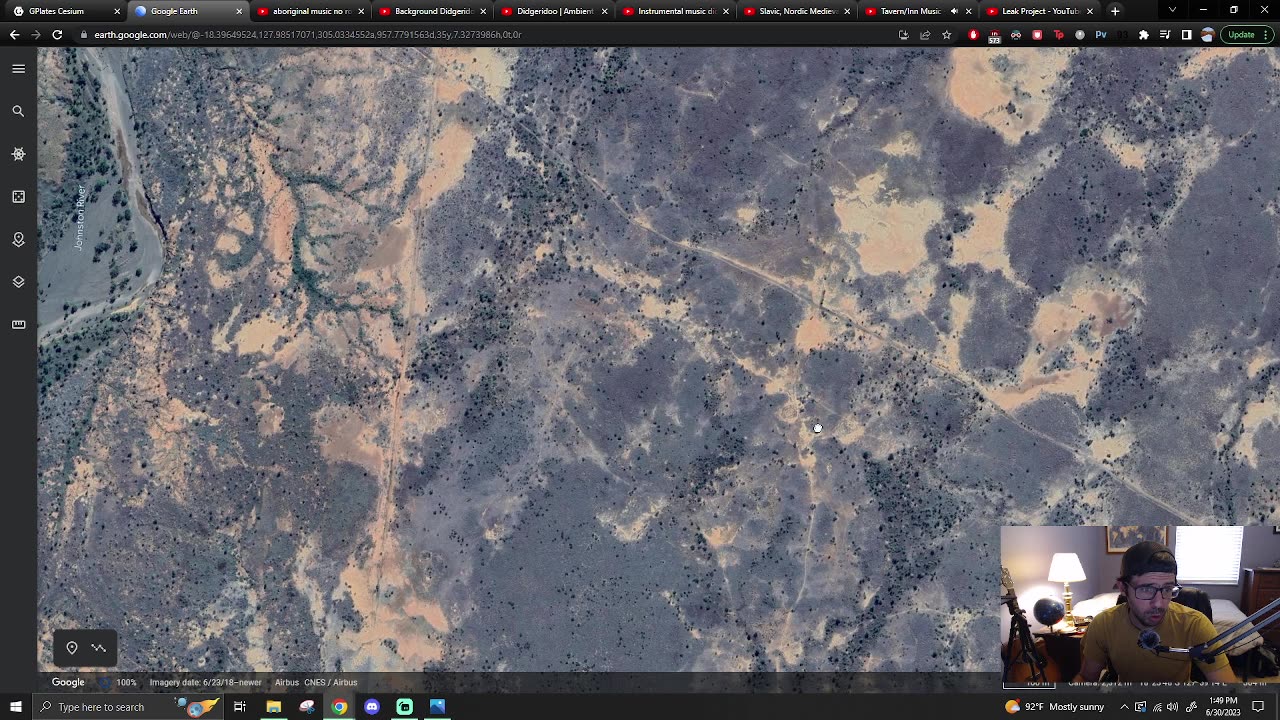
Task: Open Chrome from the taskbar
Action: [x=339, y=707]
